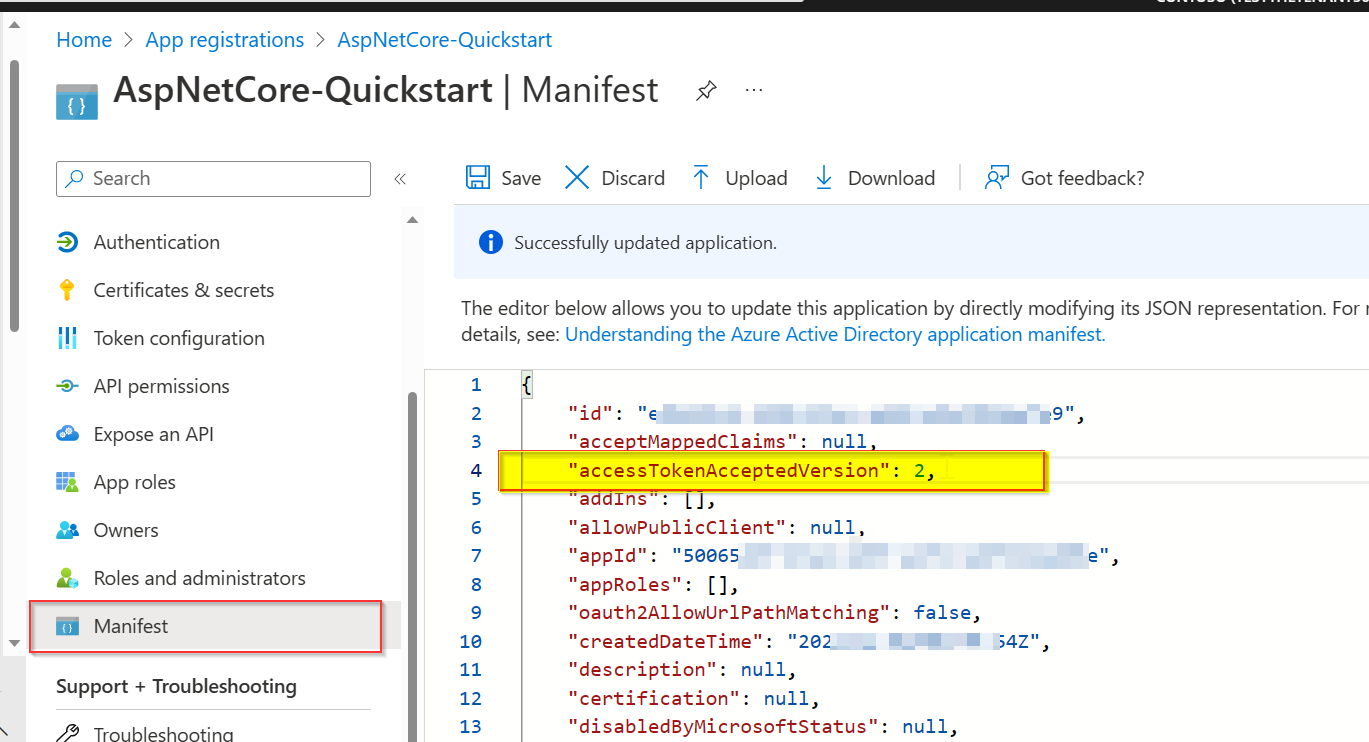Discard manifest changes
This screenshot has height=742, width=1369.
pyautogui.click(x=615, y=178)
